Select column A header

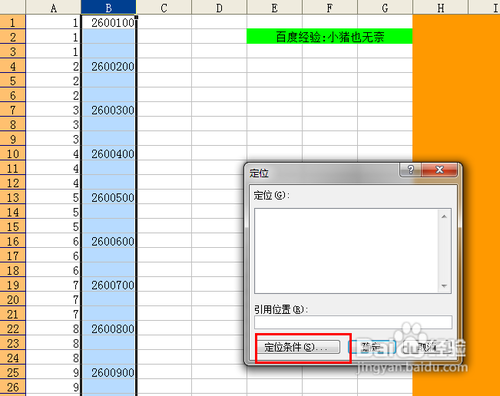[53, 7]
